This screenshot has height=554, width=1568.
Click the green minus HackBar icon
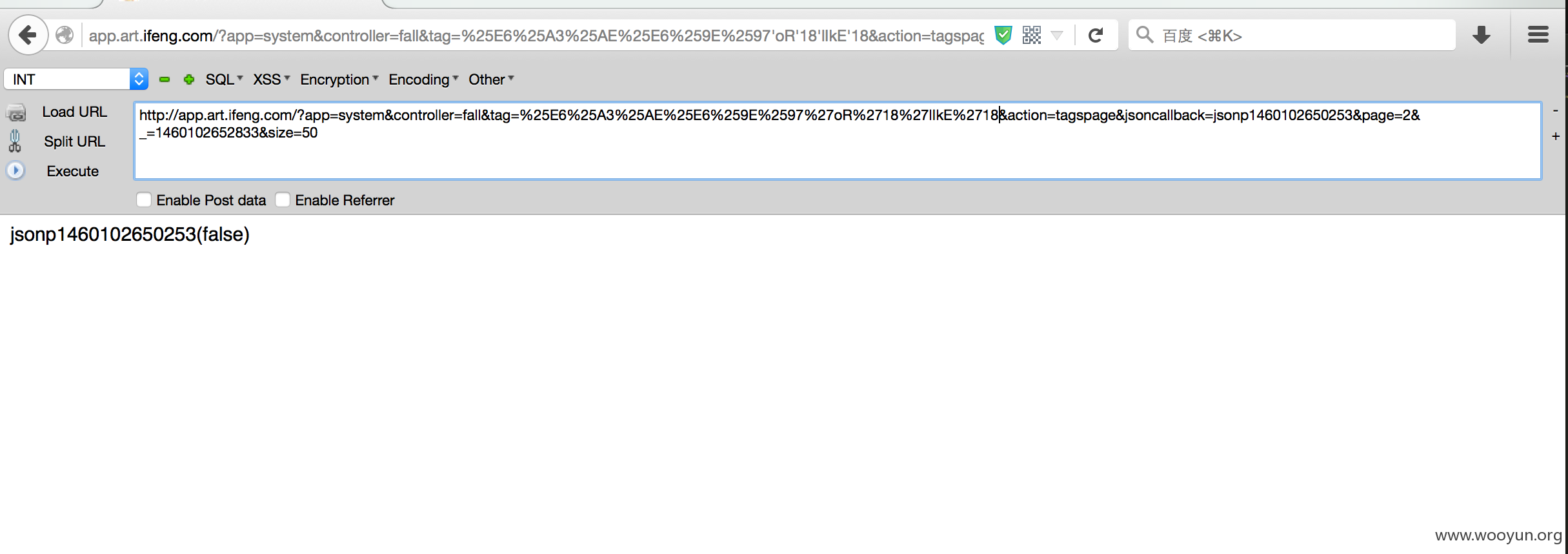click(165, 79)
